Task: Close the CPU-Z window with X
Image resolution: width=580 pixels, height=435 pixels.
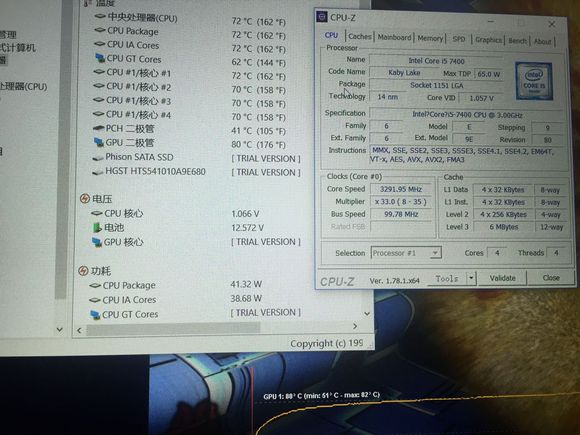Action: [552, 24]
